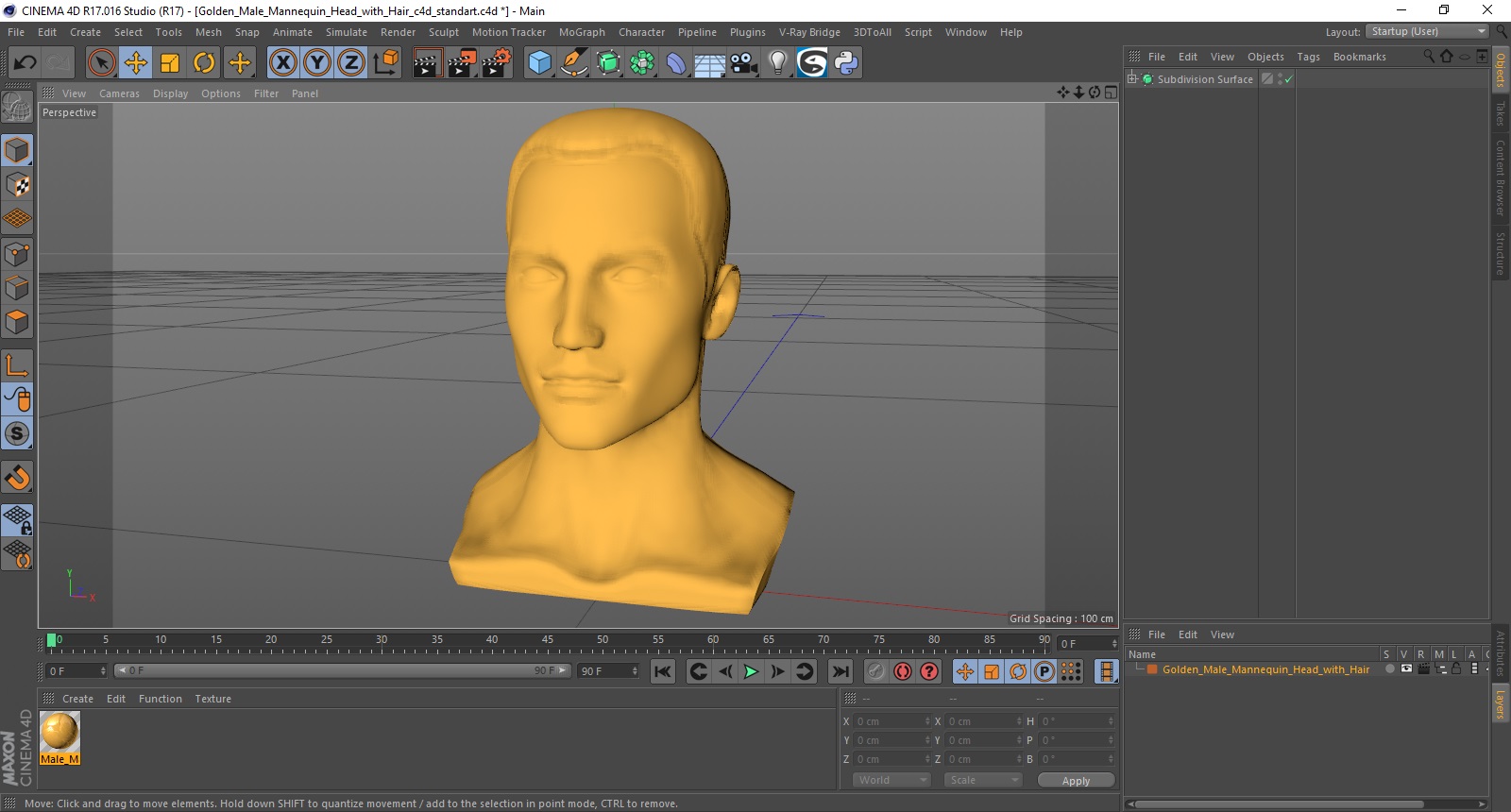
Task: Open the viewport Cameras menu
Action: pyautogui.click(x=119, y=93)
